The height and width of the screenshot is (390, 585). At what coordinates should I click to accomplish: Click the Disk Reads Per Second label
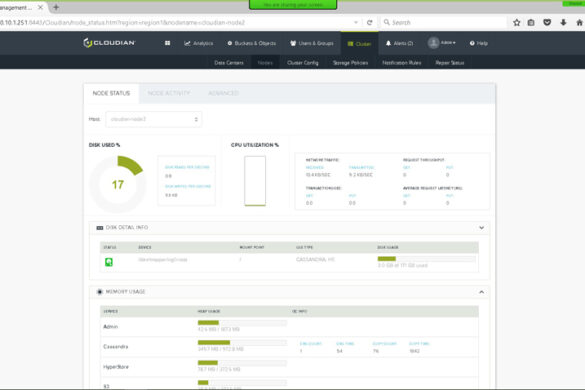(x=187, y=167)
